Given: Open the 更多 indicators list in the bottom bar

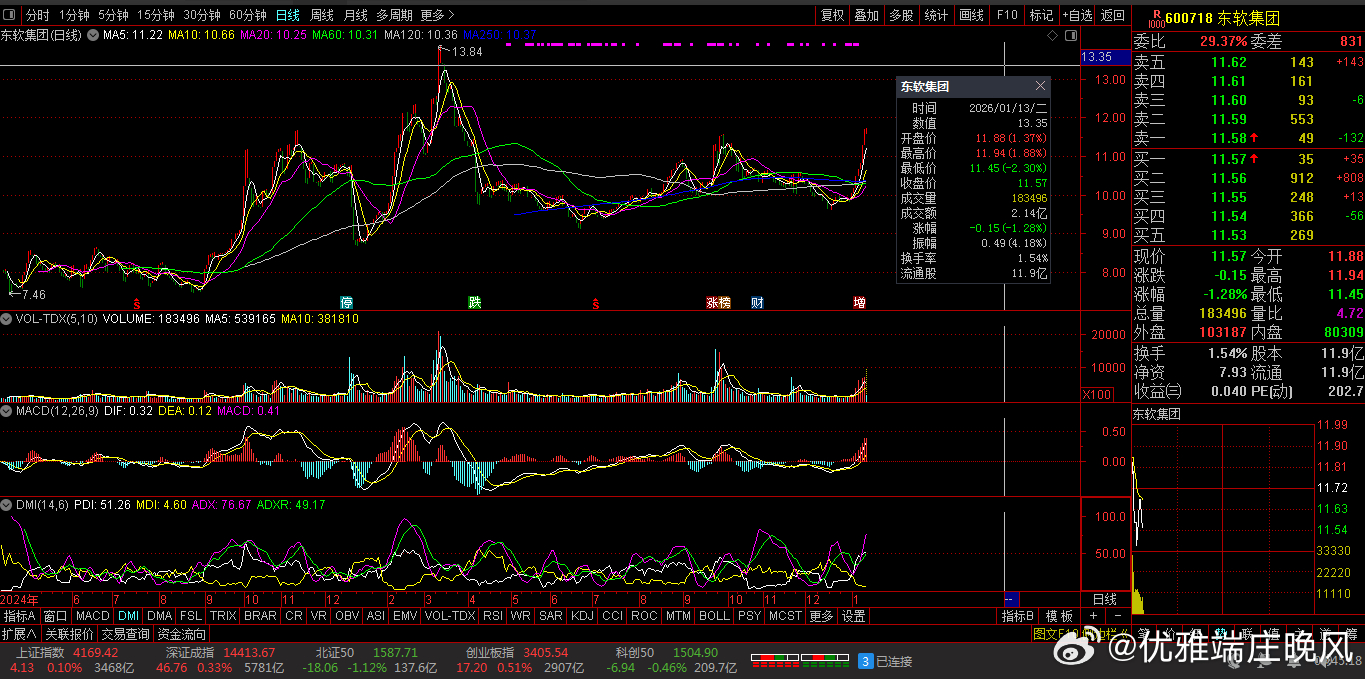Looking at the screenshot, I should [x=821, y=616].
